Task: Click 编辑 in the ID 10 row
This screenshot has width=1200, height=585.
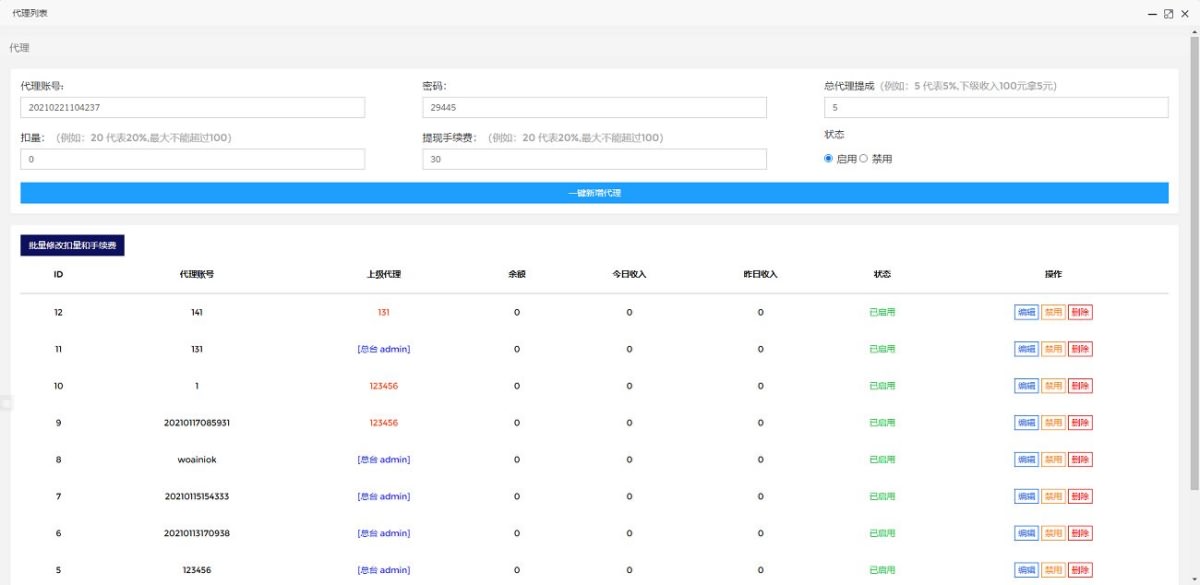Action: [x=1026, y=386]
